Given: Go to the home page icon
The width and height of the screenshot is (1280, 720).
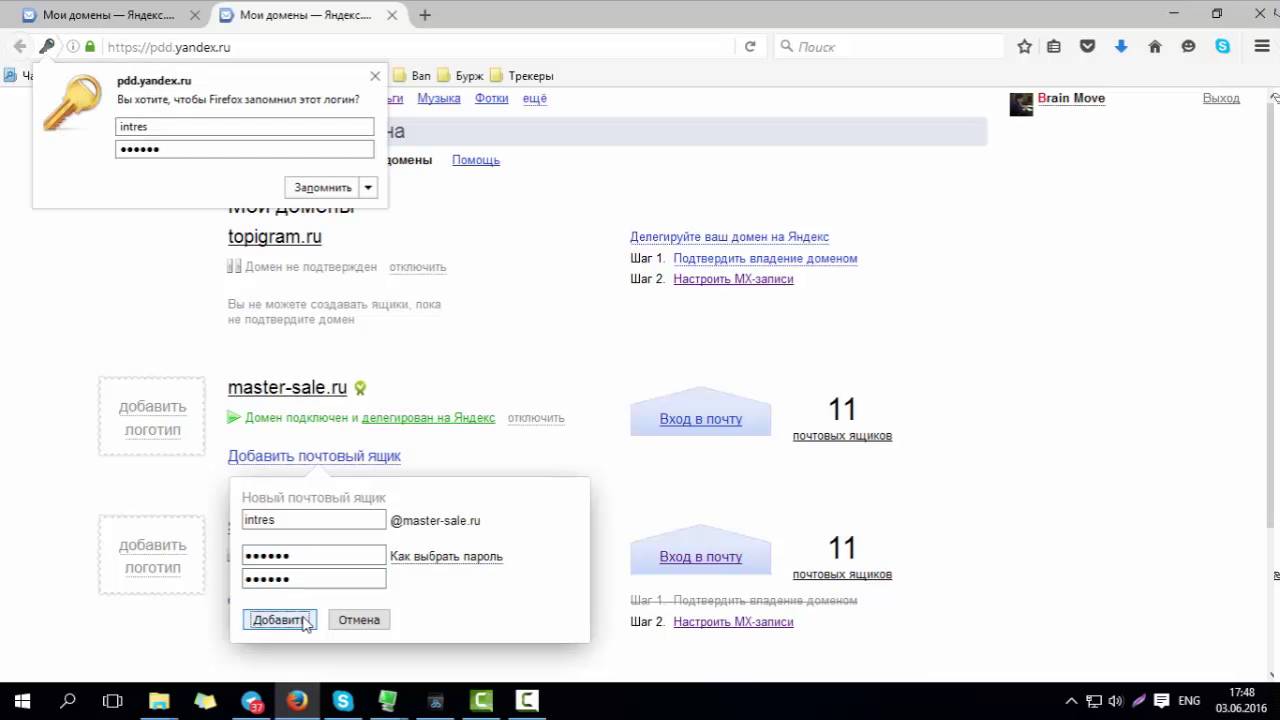Looking at the screenshot, I should [x=1155, y=46].
